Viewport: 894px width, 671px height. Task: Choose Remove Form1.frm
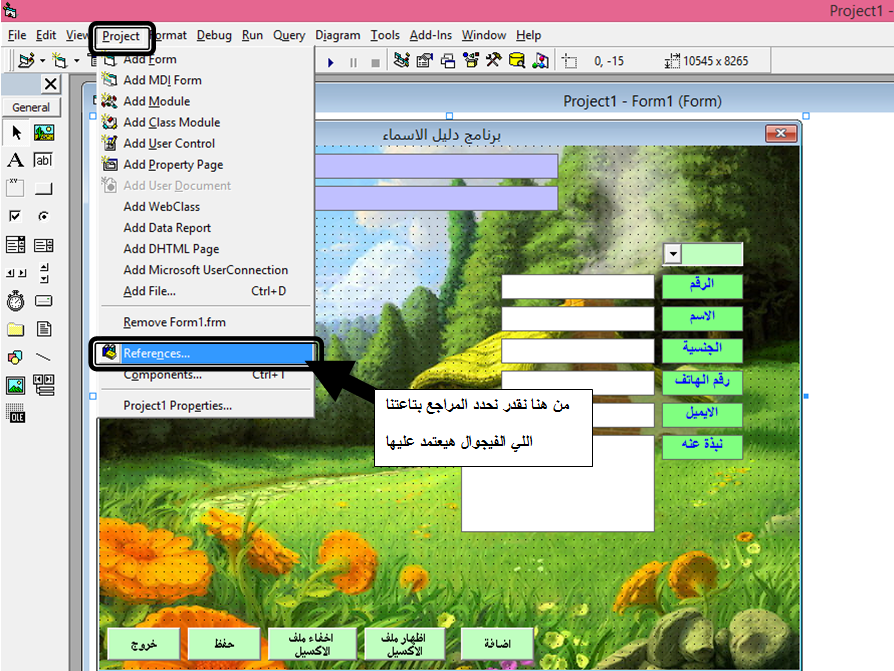[x=174, y=323]
